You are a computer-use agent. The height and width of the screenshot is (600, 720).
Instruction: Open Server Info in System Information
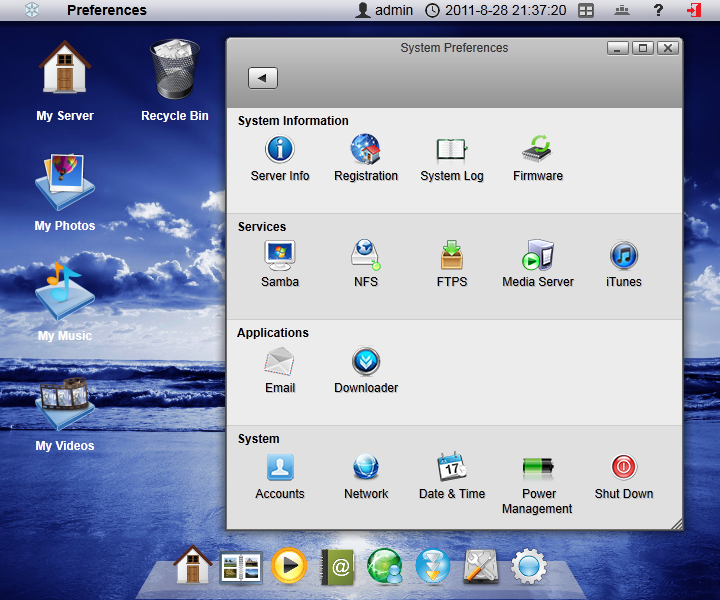pos(280,151)
